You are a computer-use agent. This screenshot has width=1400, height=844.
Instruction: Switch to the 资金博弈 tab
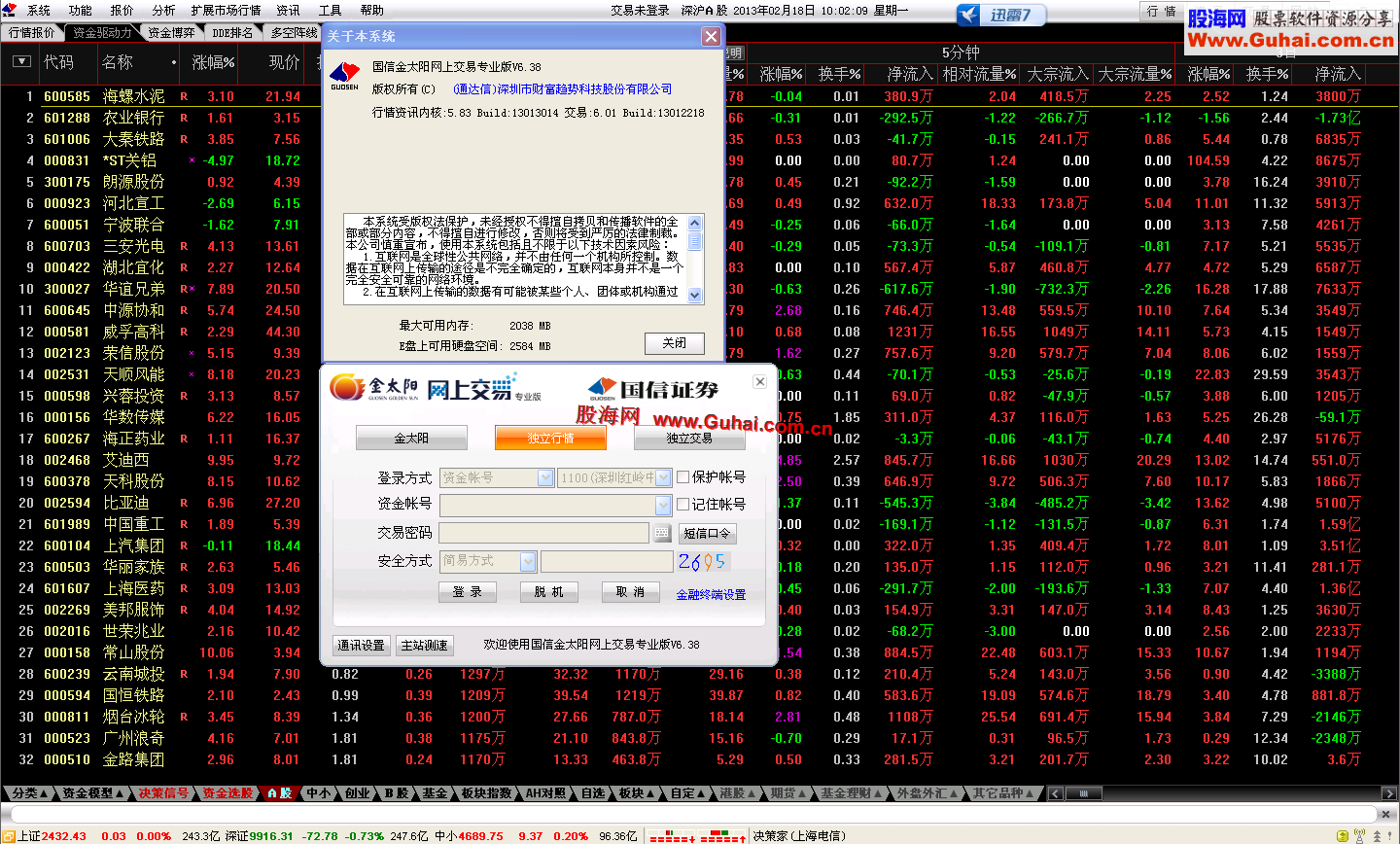coord(172,32)
